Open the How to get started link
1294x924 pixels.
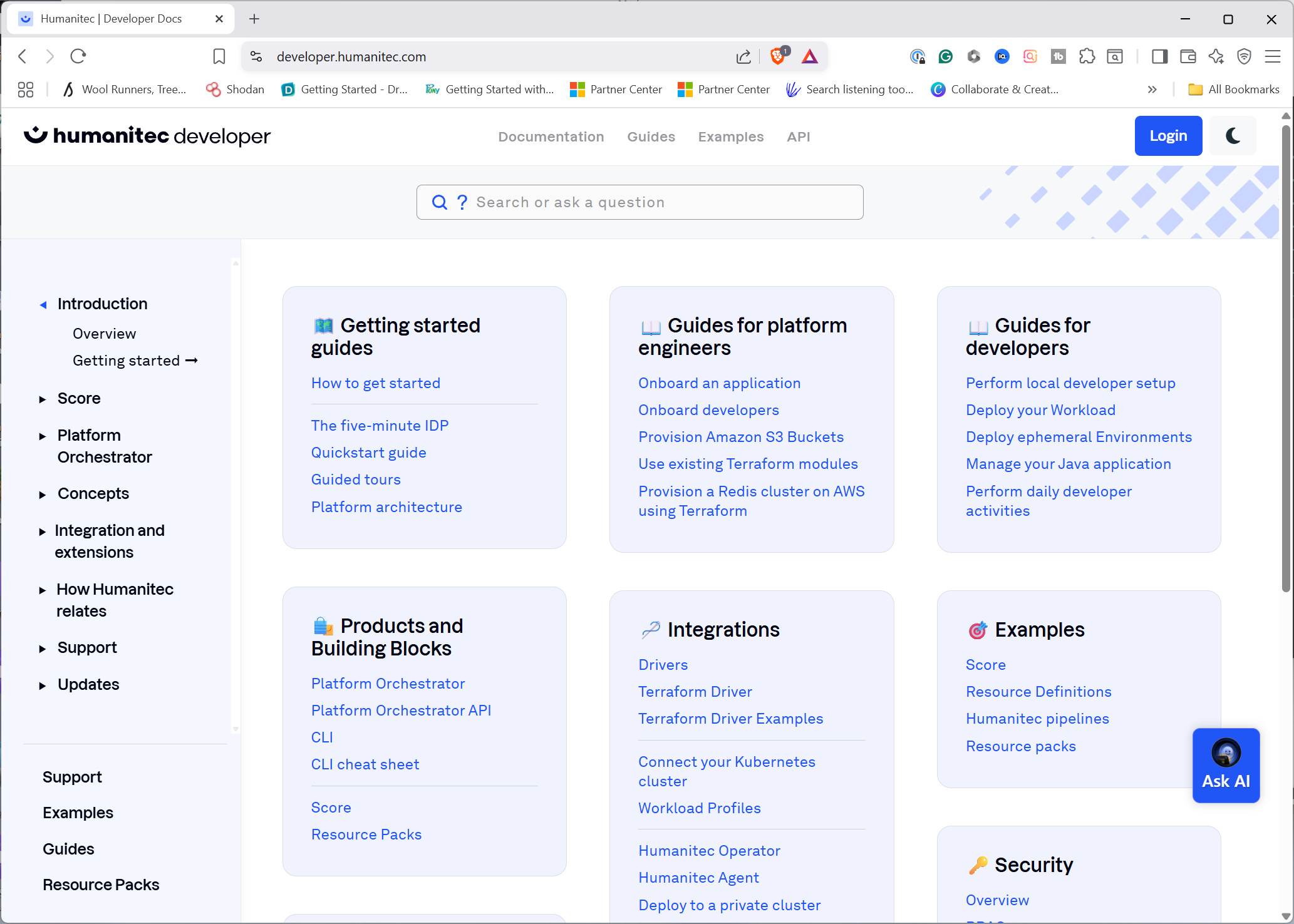[x=376, y=383]
